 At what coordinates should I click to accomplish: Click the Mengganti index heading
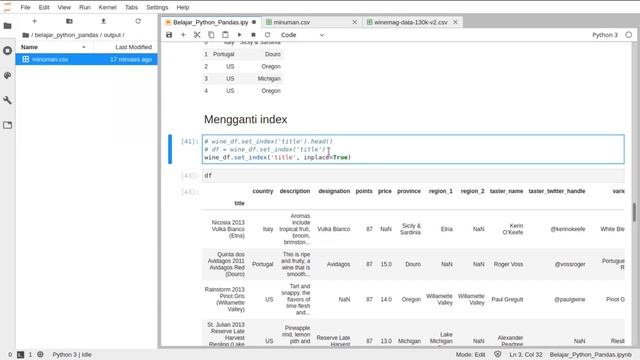click(x=246, y=120)
